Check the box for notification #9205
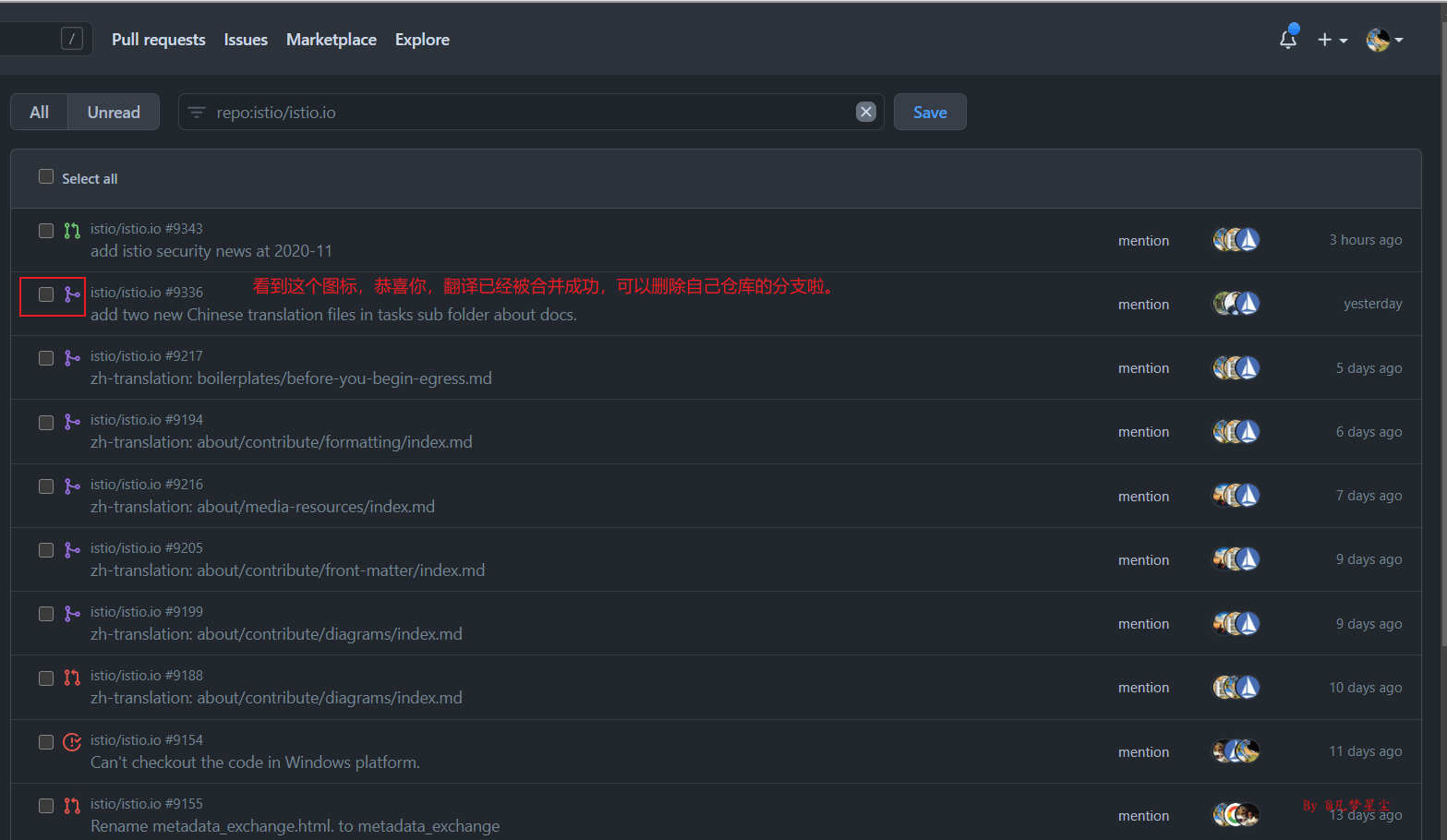The height and width of the screenshot is (840, 1447). [46, 550]
